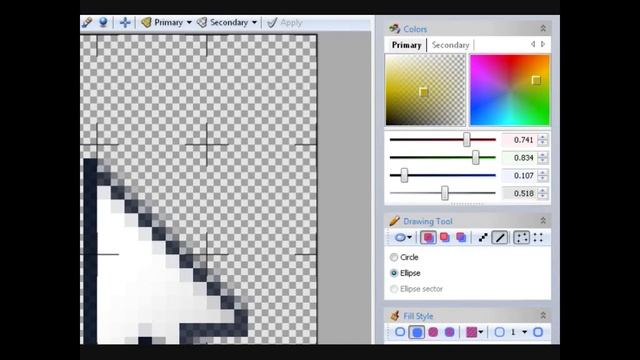Select the jagged pixel line icon
Image resolution: width=640 pixels, height=360 pixels.
(x=483, y=238)
